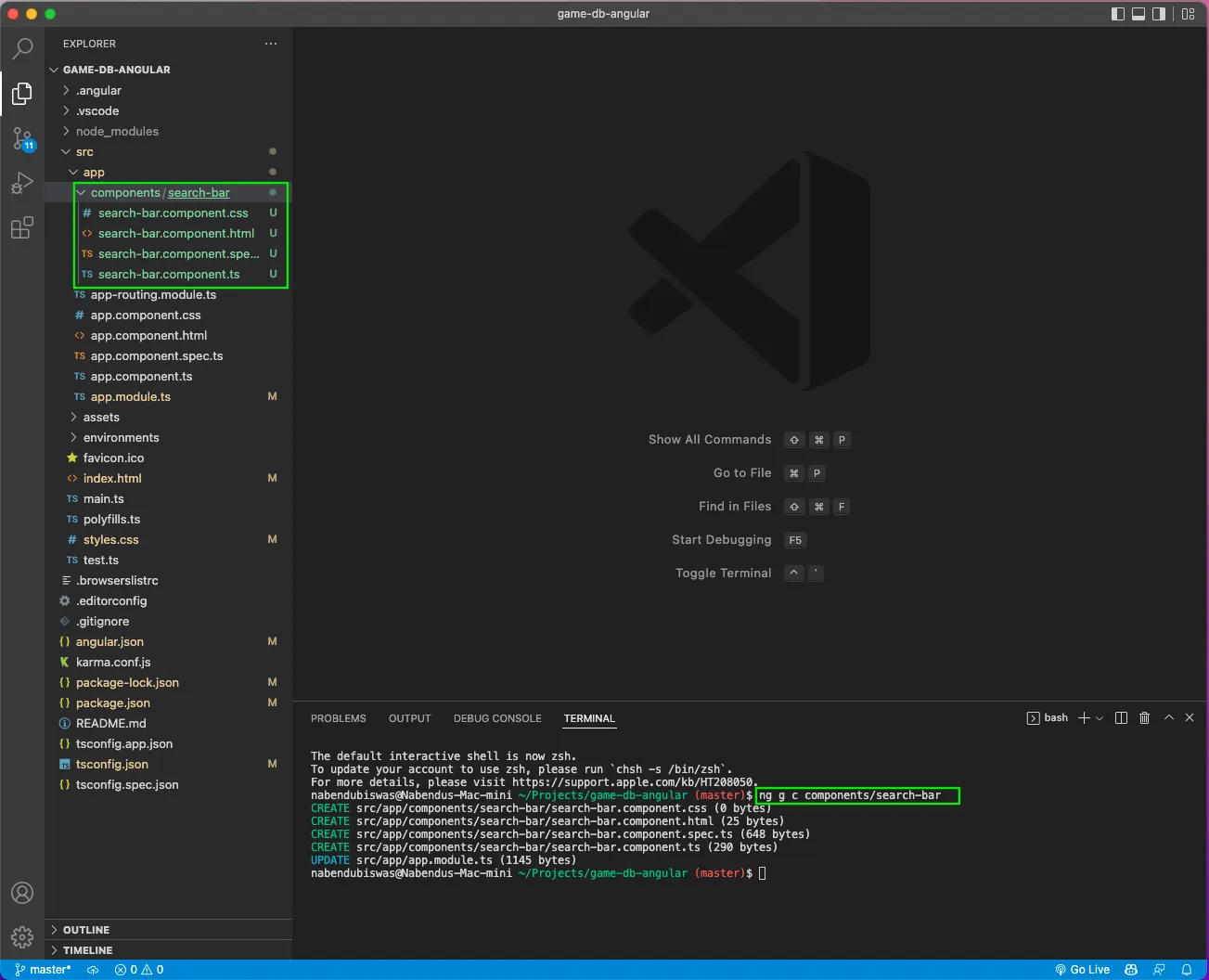Open the Run and Debug view
Screen dimensions: 1209x980
point(22,183)
